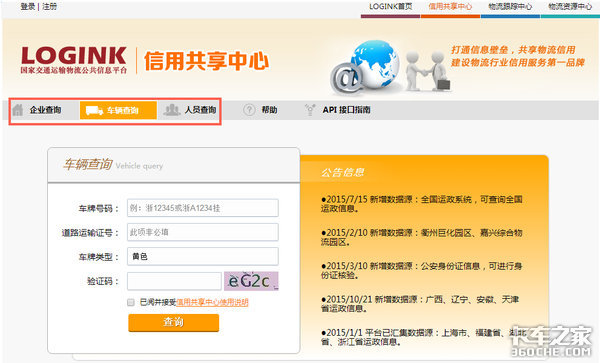
Task: Select the 人员查询 menu item
Action: click(x=201, y=110)
